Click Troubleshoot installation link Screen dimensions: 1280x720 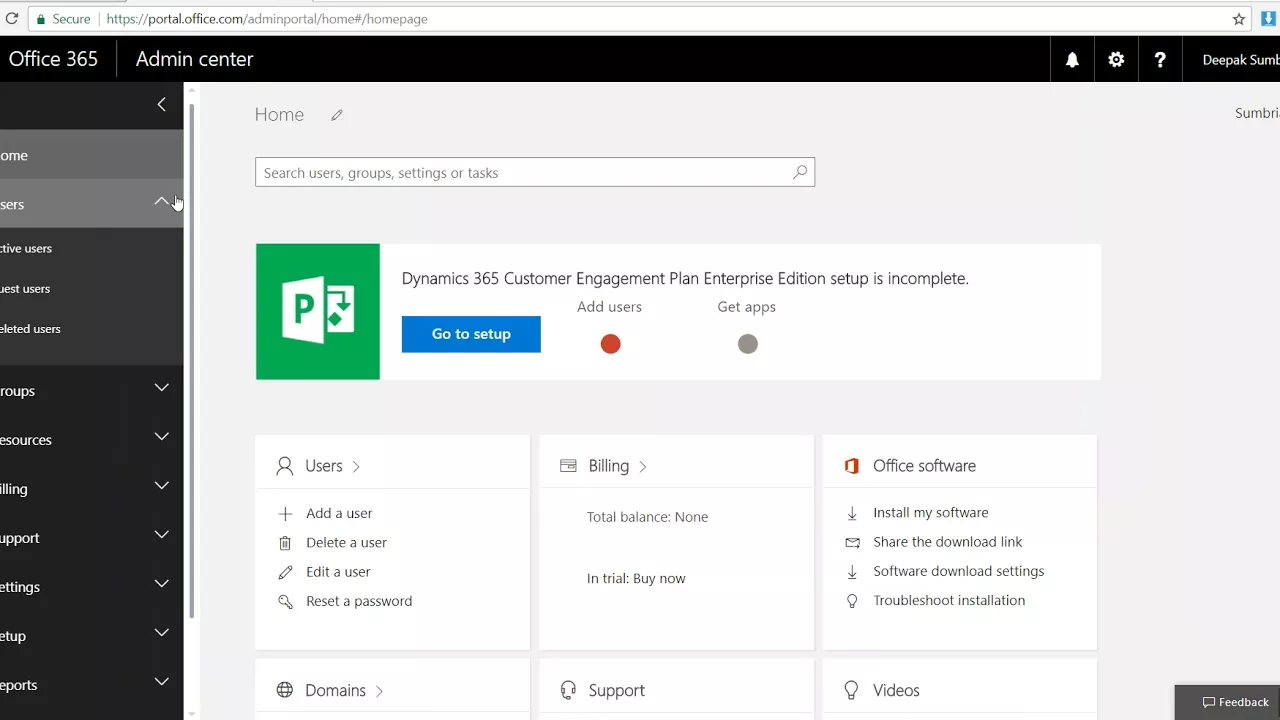(x=949, y=600)
